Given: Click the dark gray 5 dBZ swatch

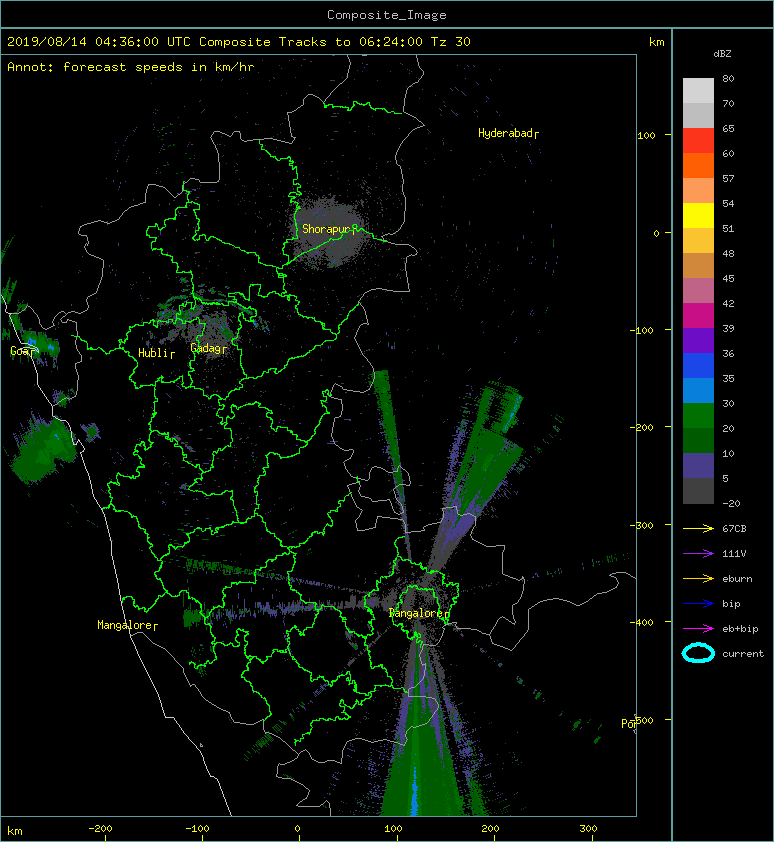Looking at the screenshot, I should [698, 490].
